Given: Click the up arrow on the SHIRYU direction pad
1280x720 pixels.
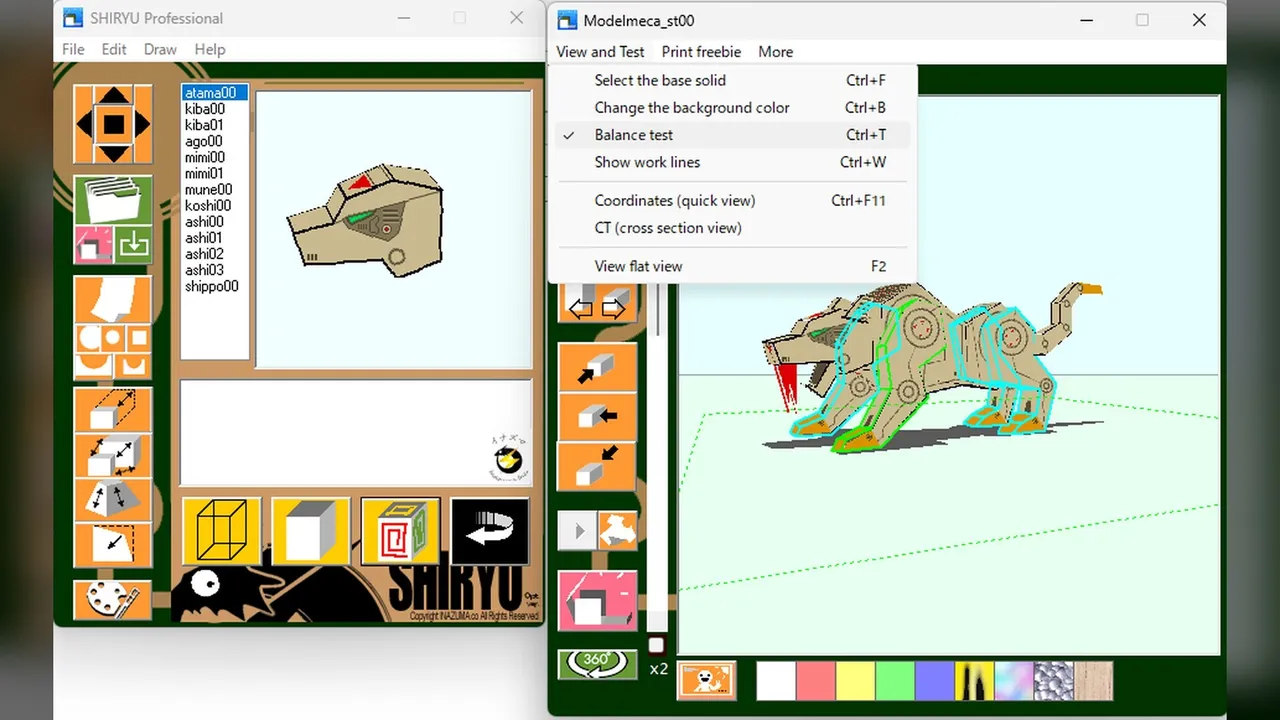Looking at the screenshot, I should click(114, 96).
